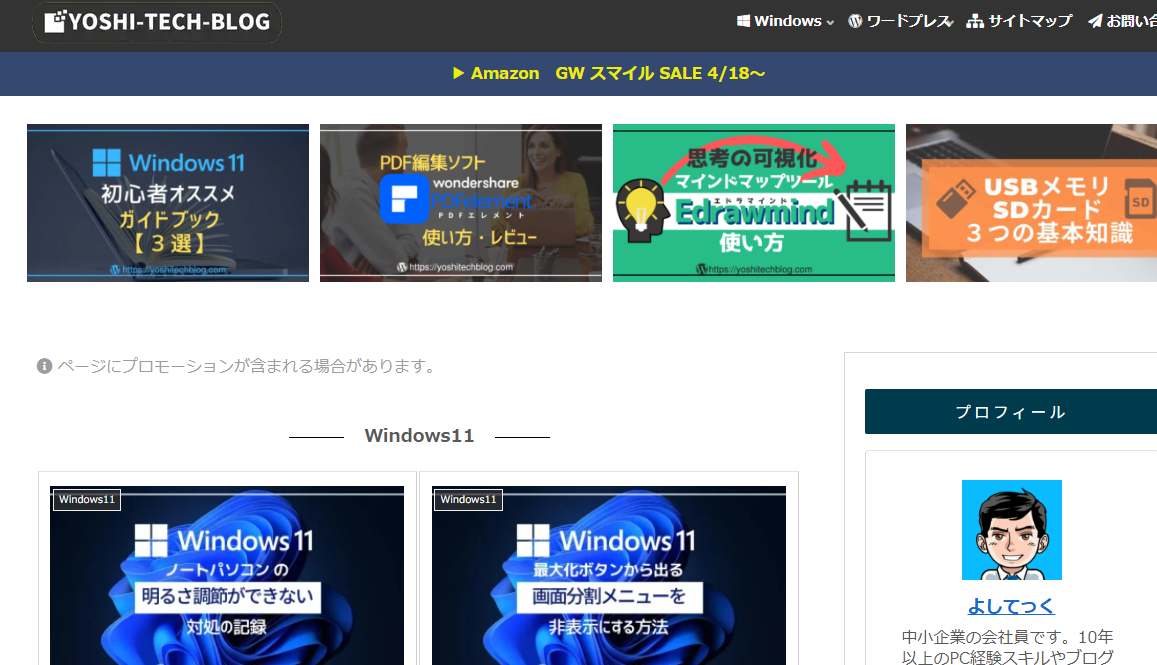
Task: Click the sitemap hierarchy icon
Action: 975,21
